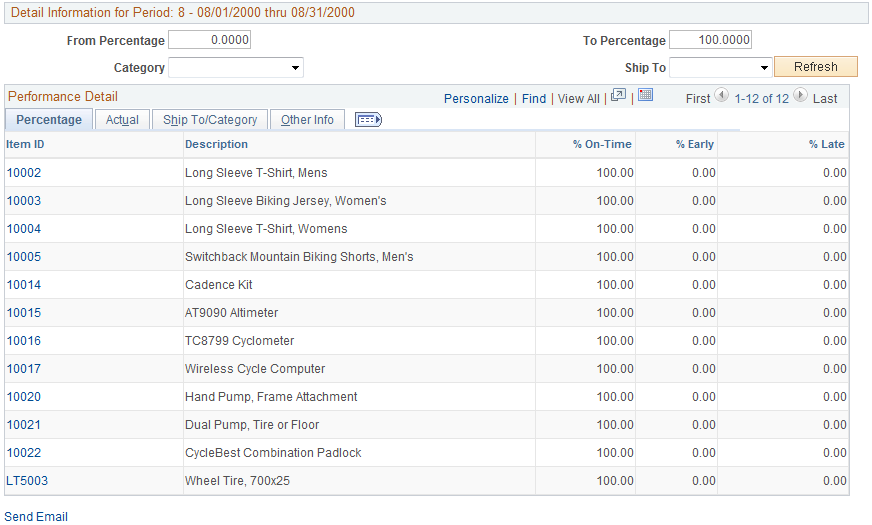
Task: Select 'Wheel Tire, 700x25' description
Action: coord(237,481)
